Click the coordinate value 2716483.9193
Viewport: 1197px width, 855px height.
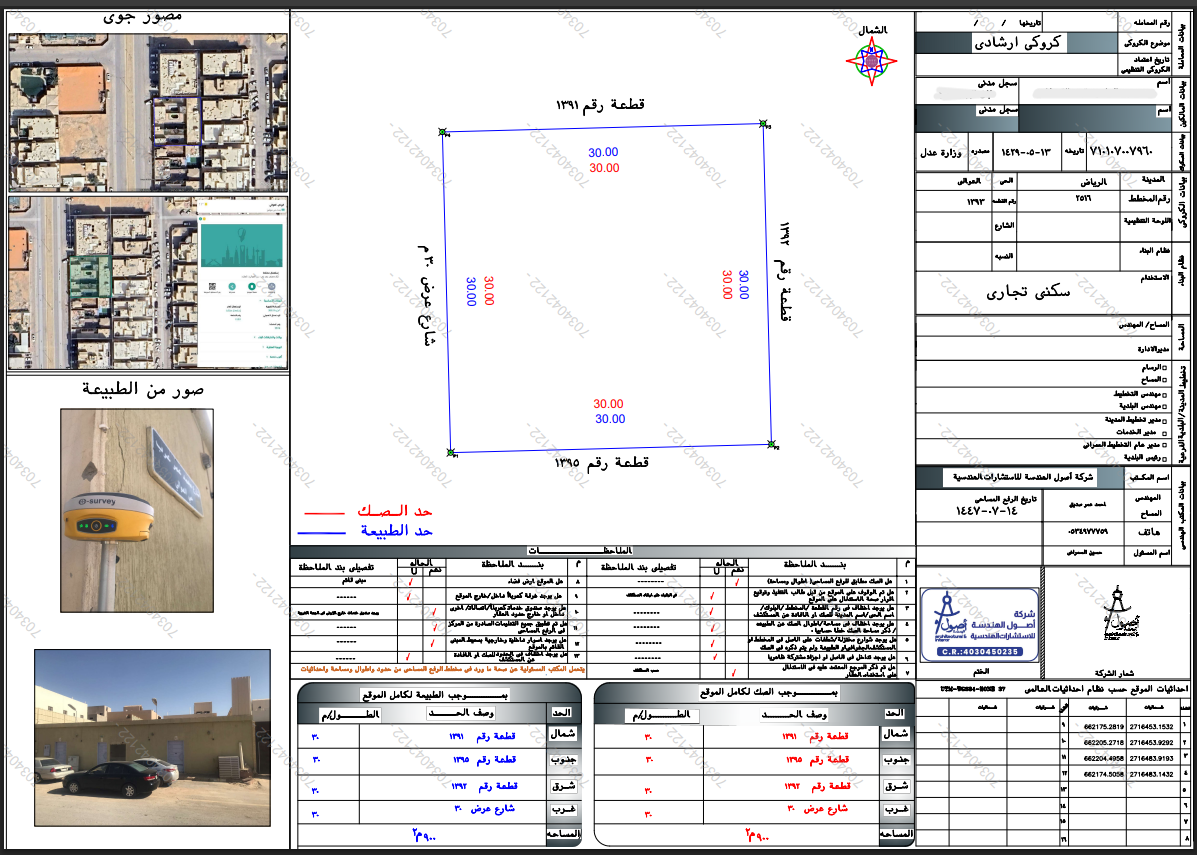click(1151, 758)
